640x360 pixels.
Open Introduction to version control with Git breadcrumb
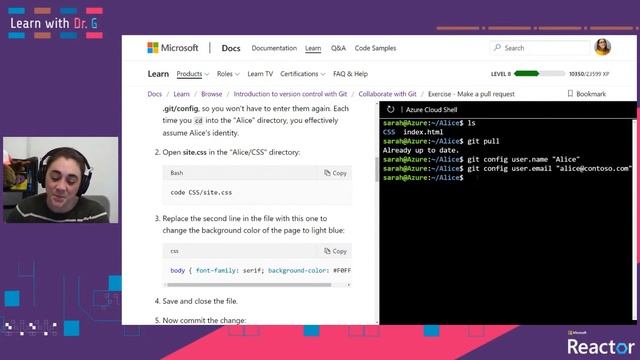290,94
